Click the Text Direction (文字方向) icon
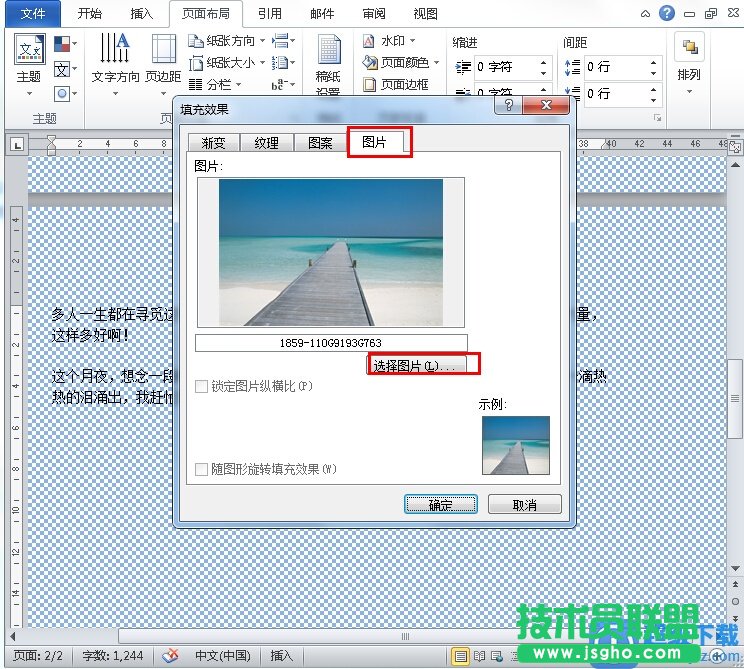This screenshot has width=744, height=669. pyautogui.click(x=116, y=59)
